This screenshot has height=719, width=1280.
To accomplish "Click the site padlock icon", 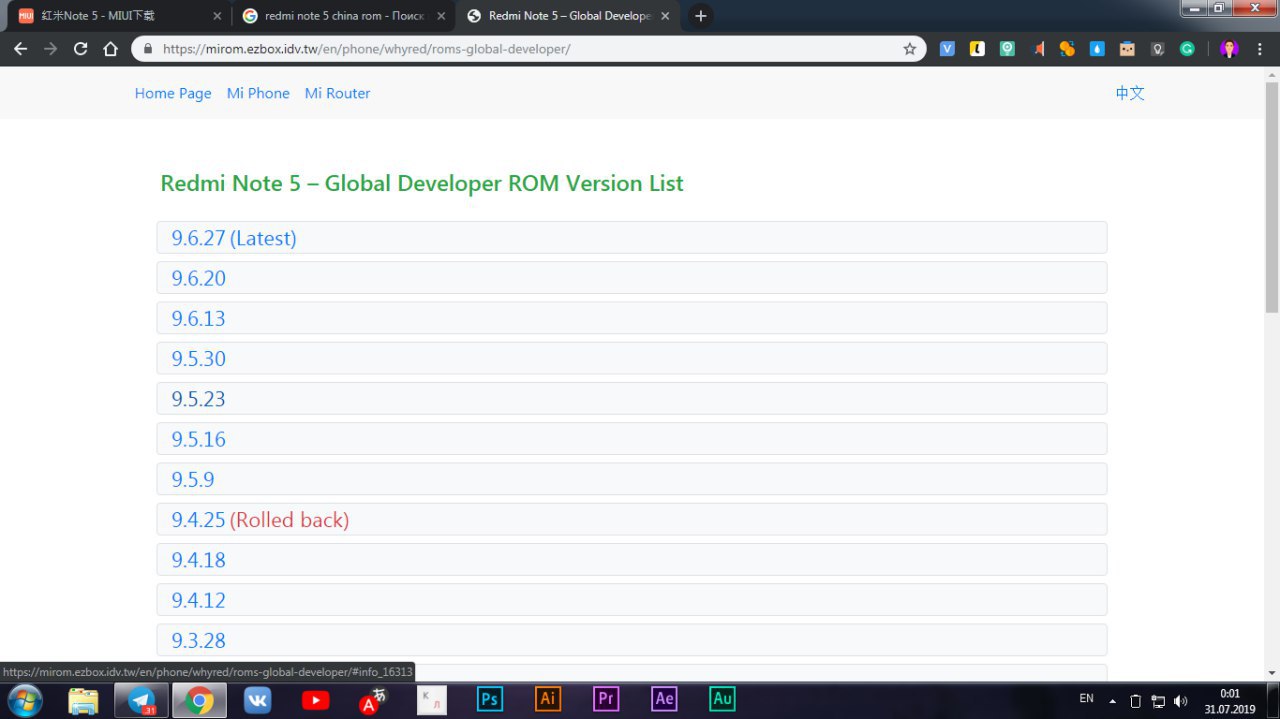I will 148,49.
